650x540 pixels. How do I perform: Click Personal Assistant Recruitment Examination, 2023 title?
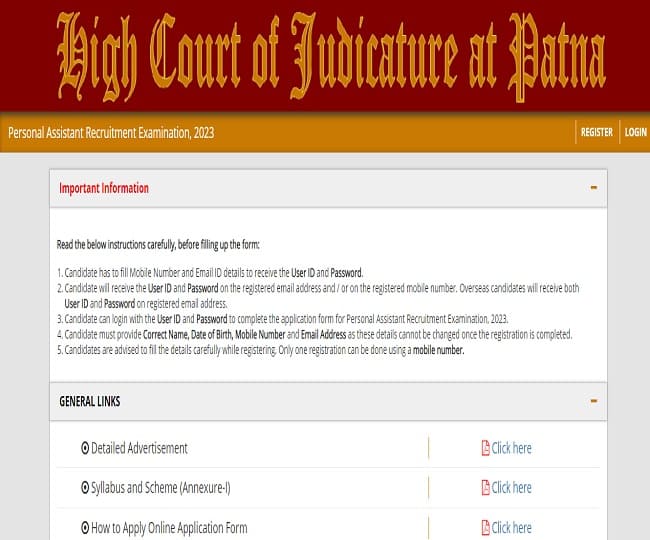click(x=111, y=132)
